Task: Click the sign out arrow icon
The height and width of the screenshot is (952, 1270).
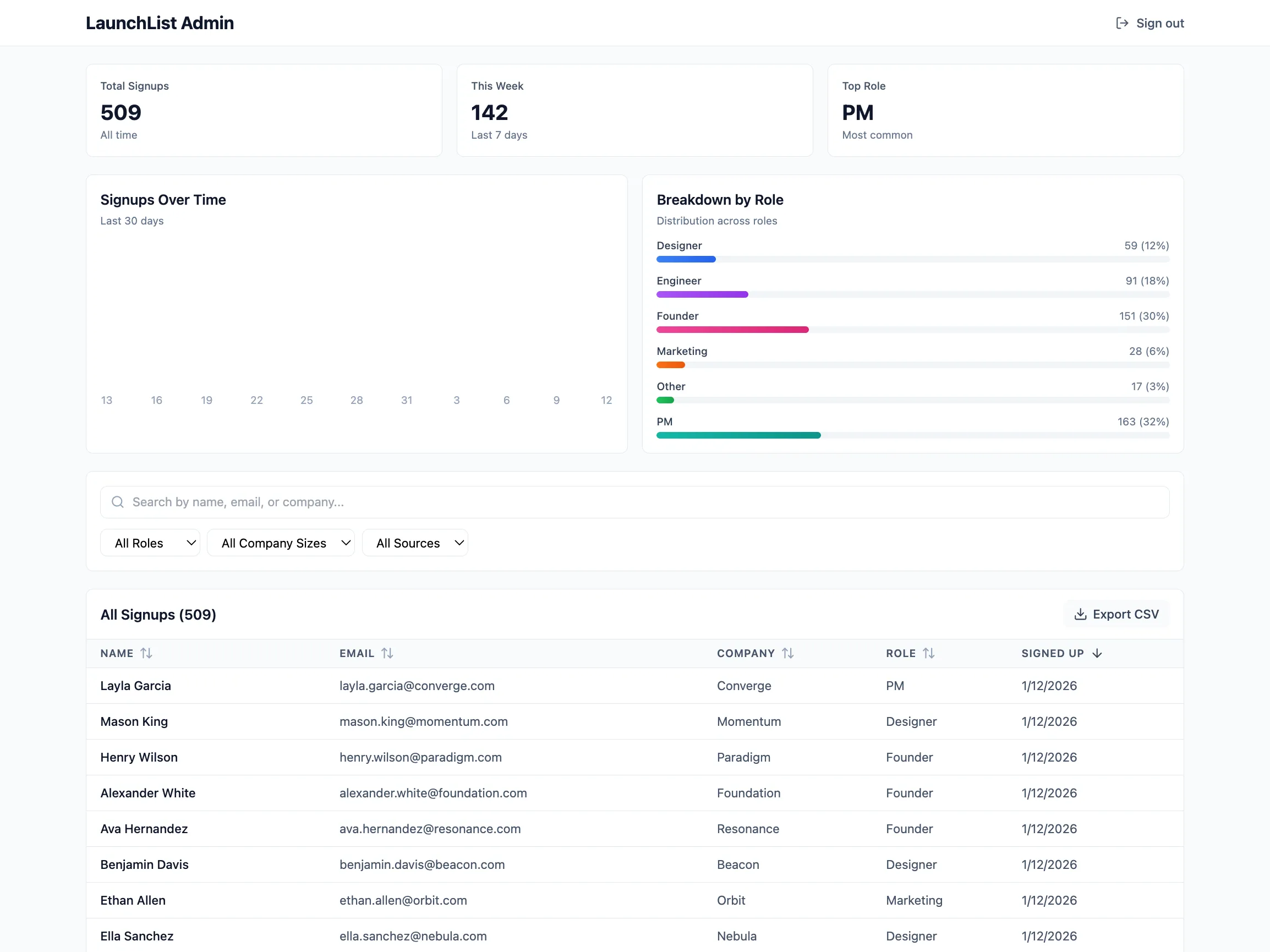Action: tap(1122, 23)
